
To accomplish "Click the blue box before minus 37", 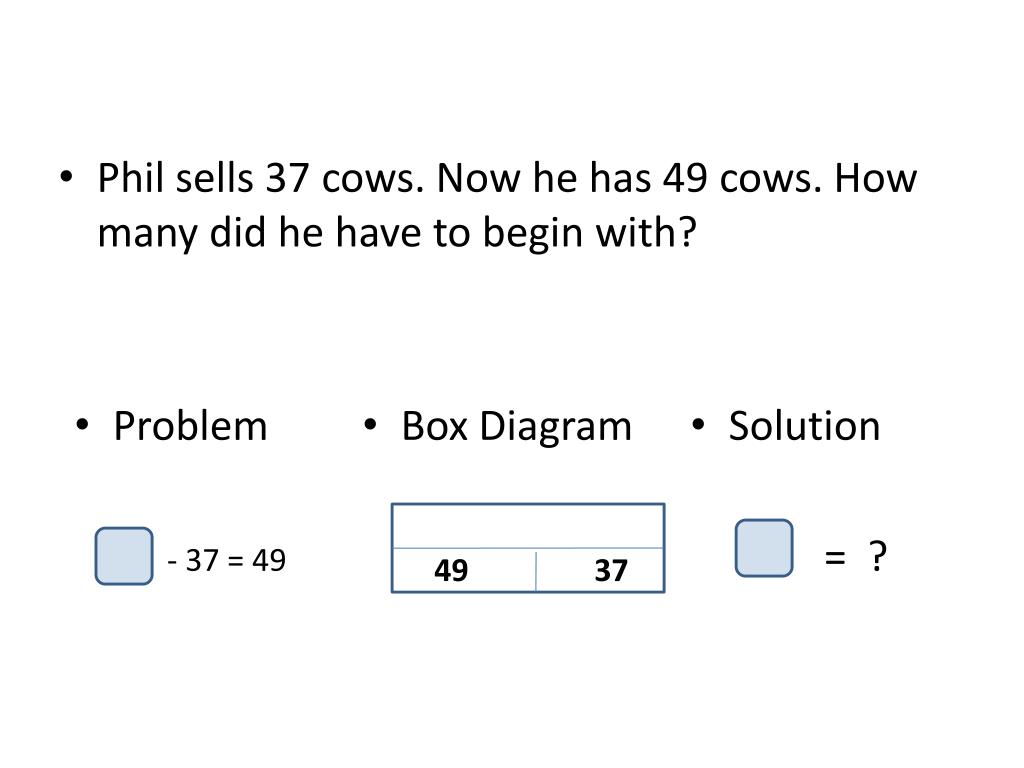I will click(124, 556).
